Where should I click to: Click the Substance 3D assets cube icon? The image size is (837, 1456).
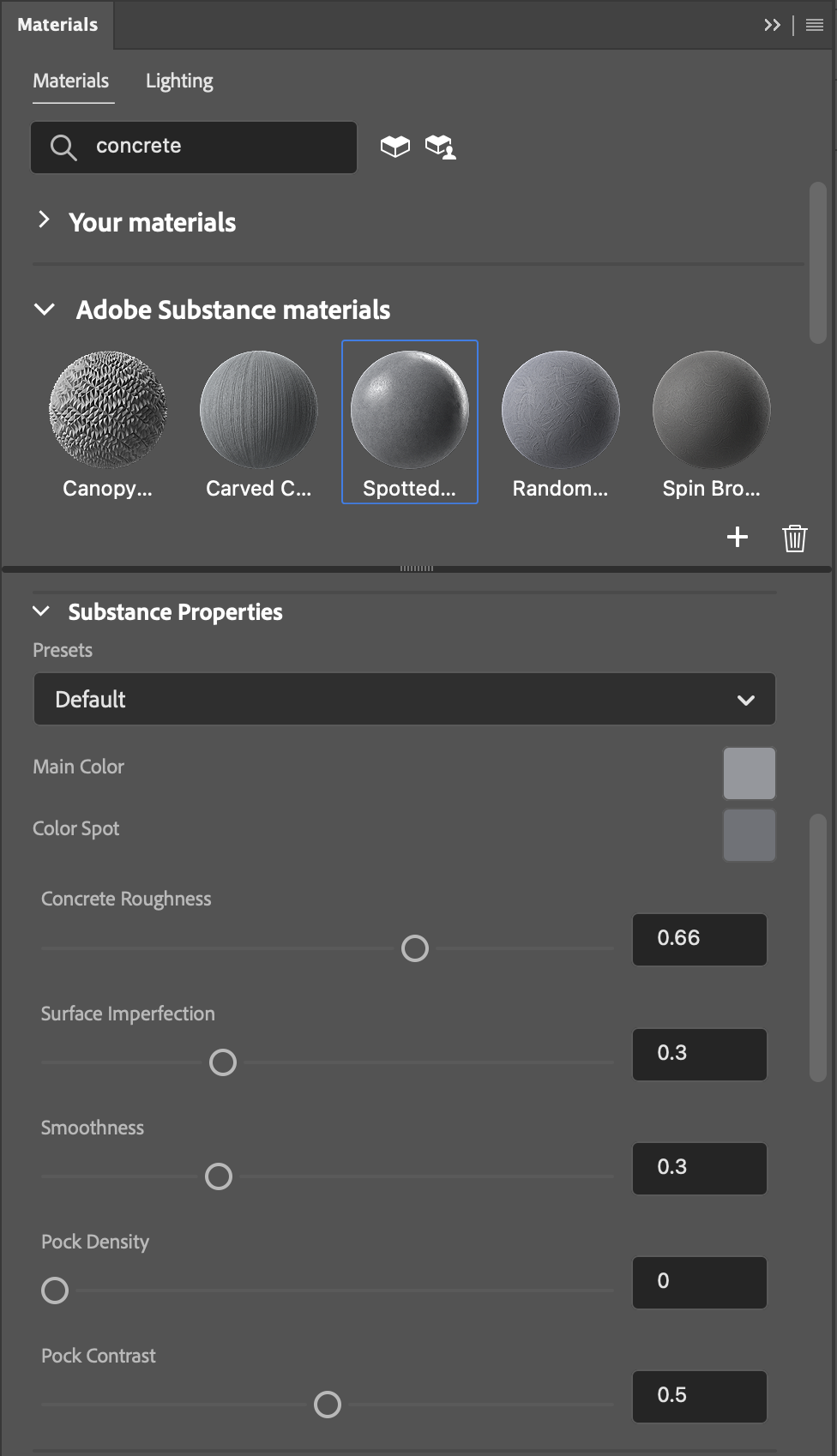395,147
